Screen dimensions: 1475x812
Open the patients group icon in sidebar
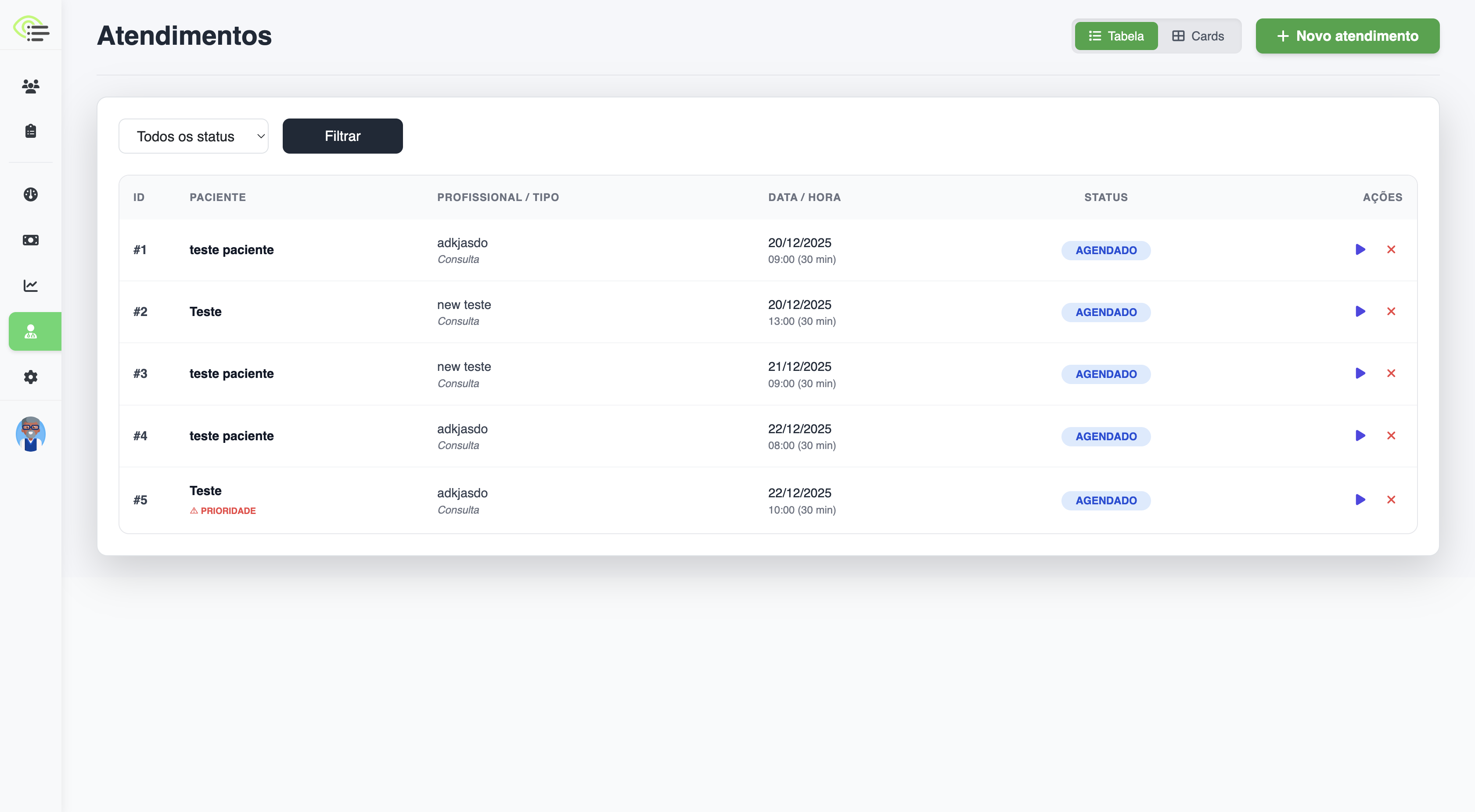(31, 86)
